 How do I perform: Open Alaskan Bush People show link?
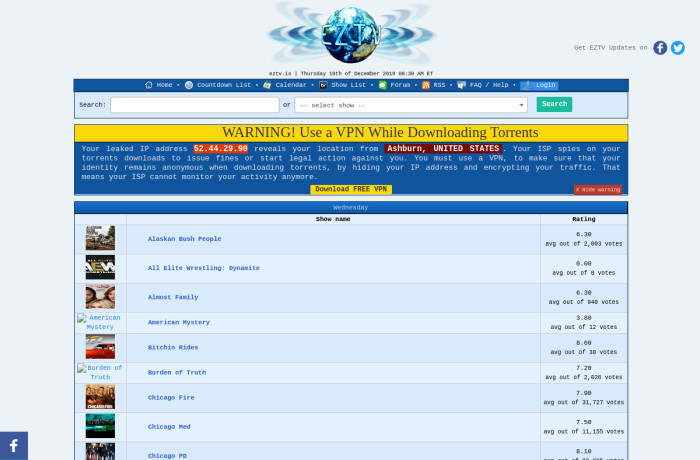184,239
